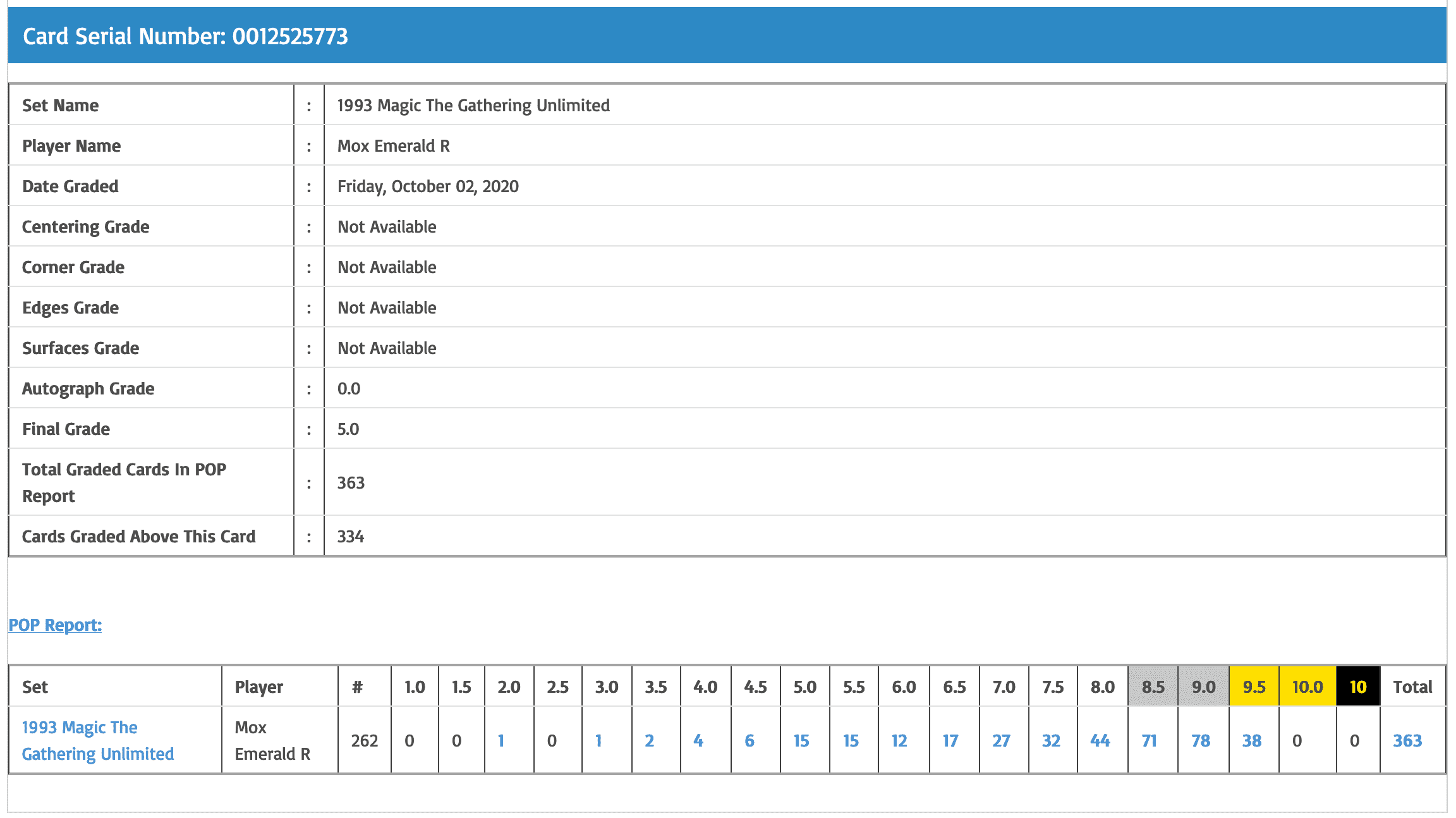Click the Total Graded Cards value 363
Viewport: 1456px width, 818px height.
tap(351, 482)
